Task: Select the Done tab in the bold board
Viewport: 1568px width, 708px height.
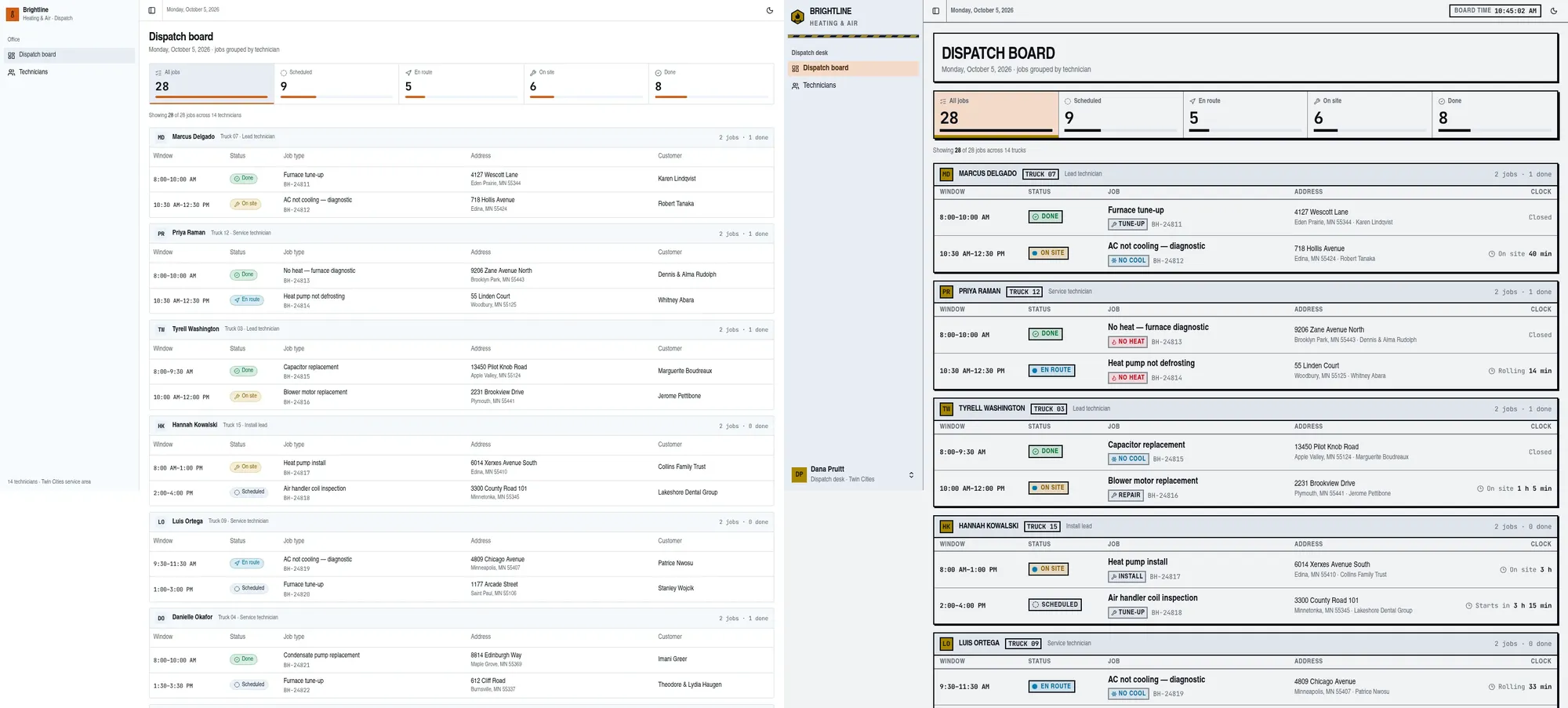Action: pyautogui.click(x=1494, y=114)
